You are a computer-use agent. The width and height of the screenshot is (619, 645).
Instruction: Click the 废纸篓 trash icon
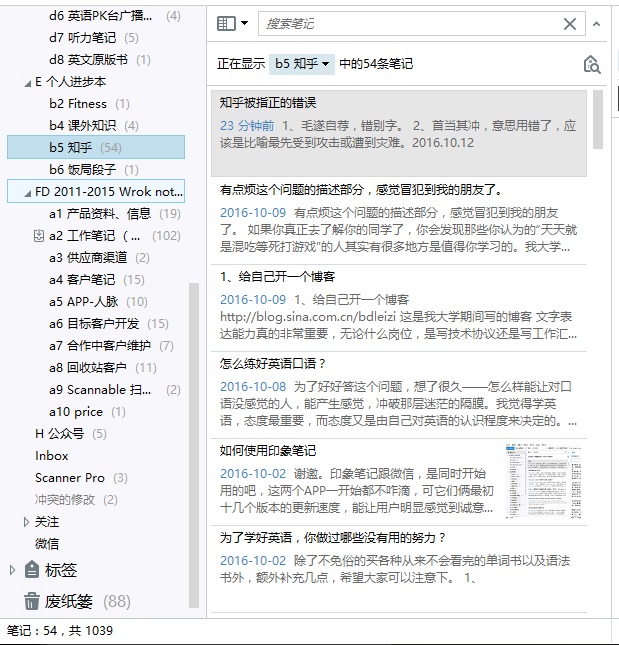[x=32, y=601]
